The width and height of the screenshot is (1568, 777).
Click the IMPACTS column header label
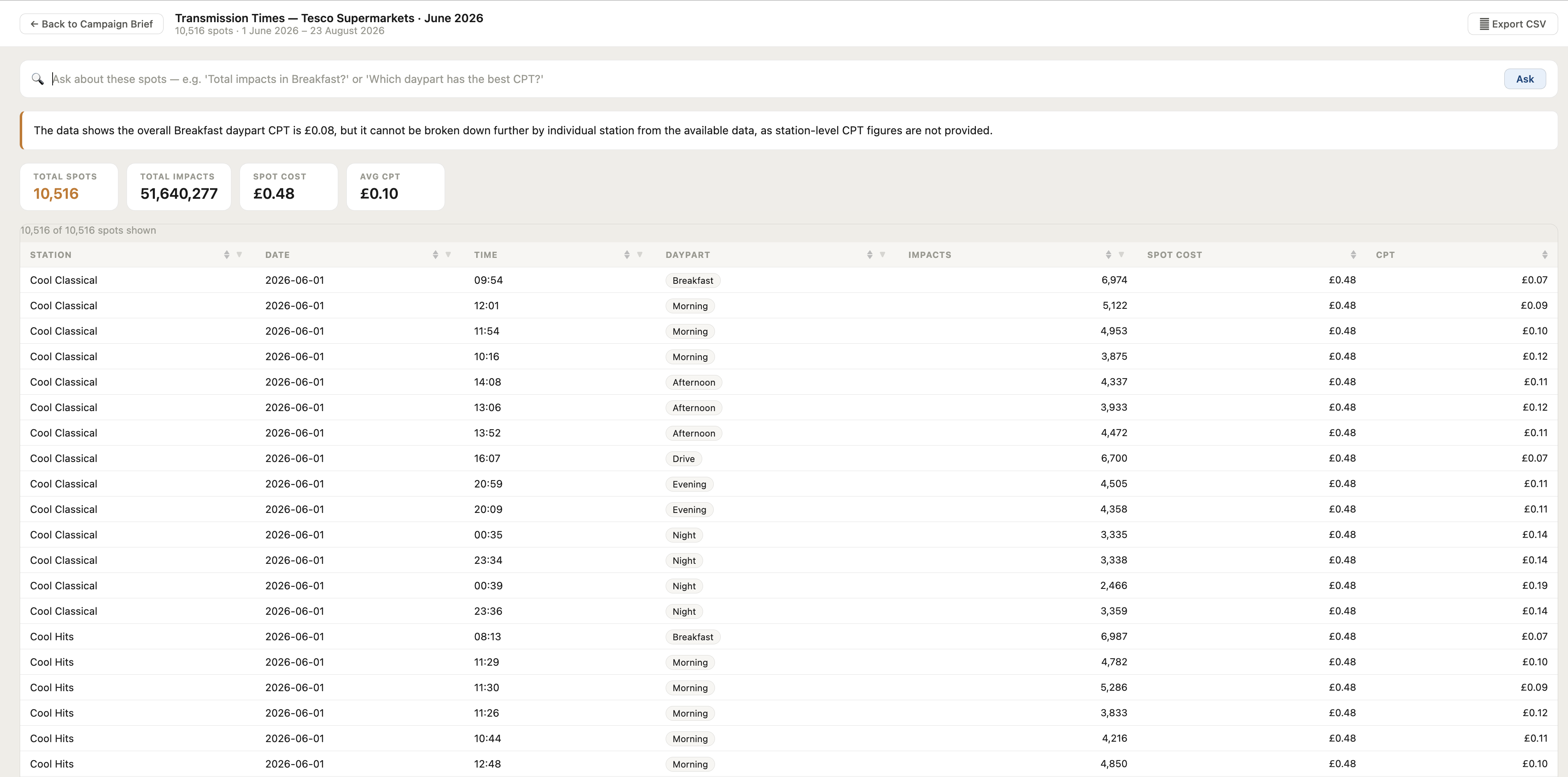(x=929, y=255)
